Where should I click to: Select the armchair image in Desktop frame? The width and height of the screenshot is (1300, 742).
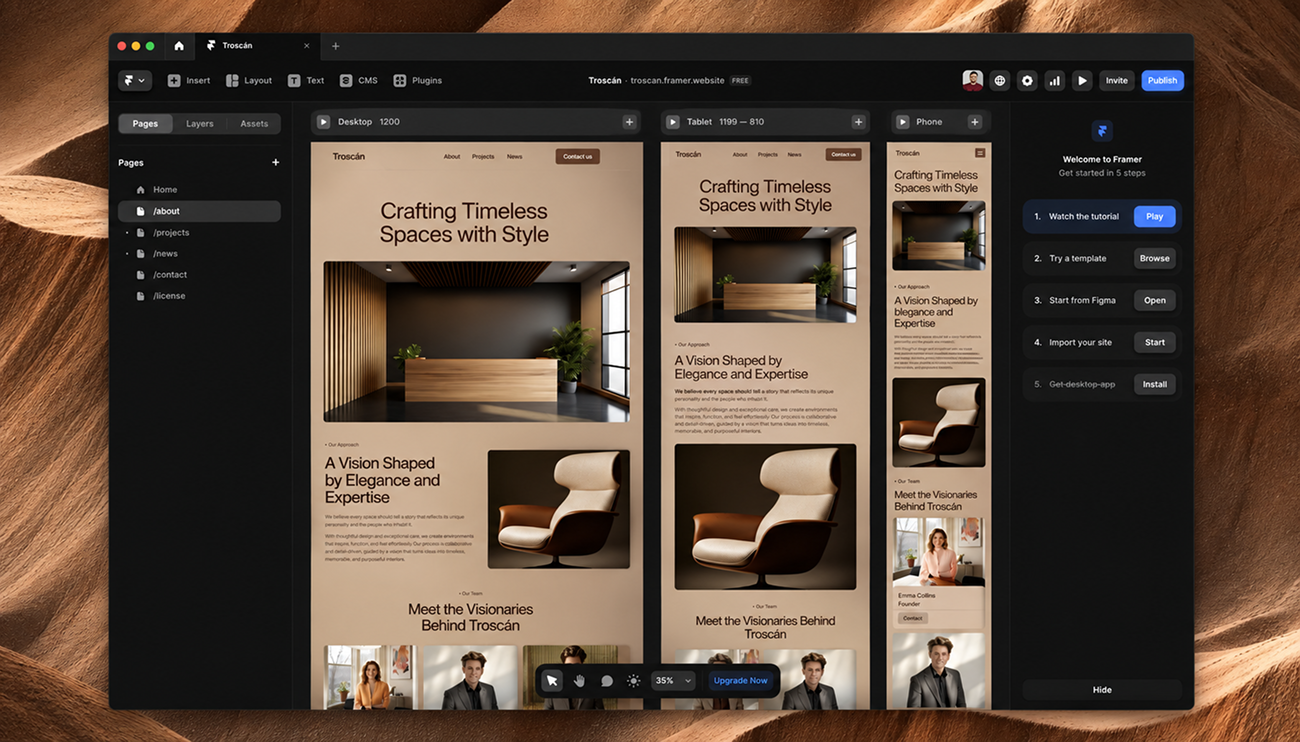pyautogui.click(x=559, y=509)
